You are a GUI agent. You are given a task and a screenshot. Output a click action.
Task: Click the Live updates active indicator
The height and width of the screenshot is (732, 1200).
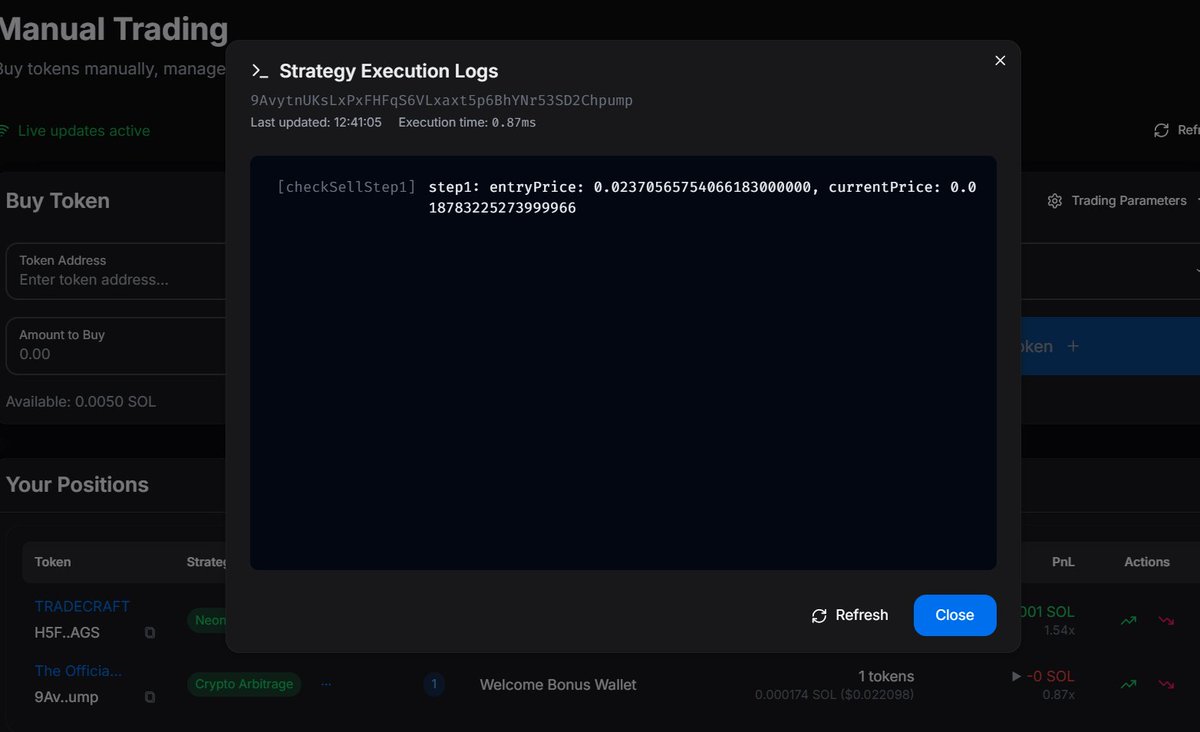point(75,131)
